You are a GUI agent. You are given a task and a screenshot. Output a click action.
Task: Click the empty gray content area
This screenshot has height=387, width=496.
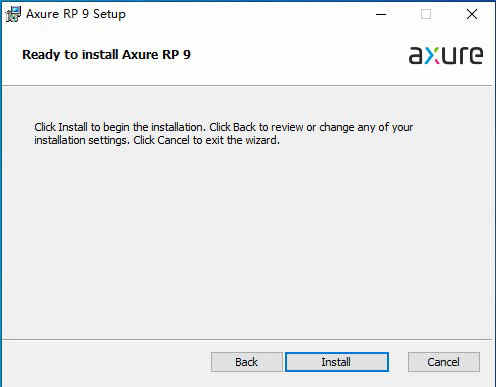tap(247, 240)
